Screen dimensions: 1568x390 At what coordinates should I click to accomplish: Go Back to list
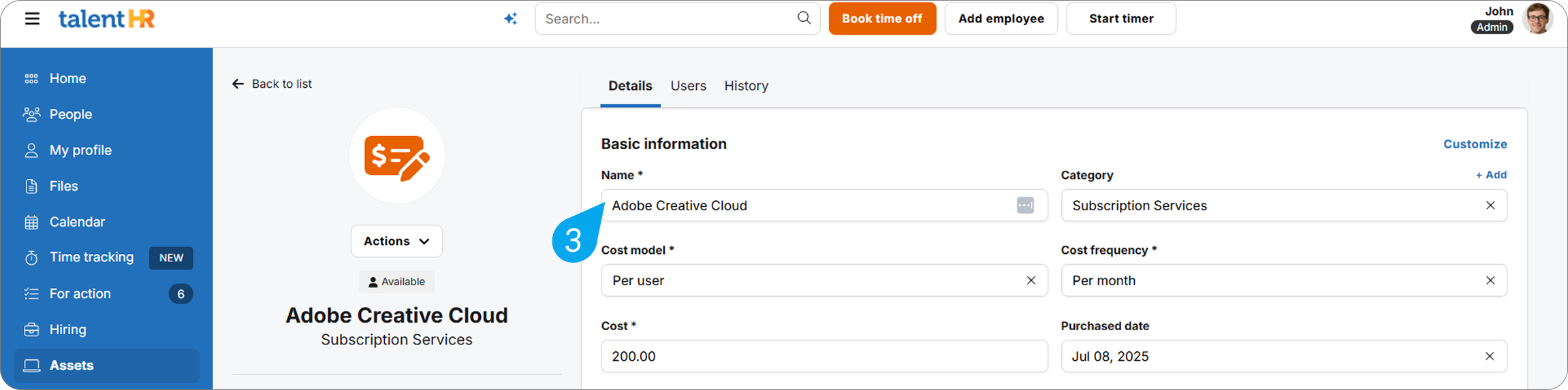point(272,84)
